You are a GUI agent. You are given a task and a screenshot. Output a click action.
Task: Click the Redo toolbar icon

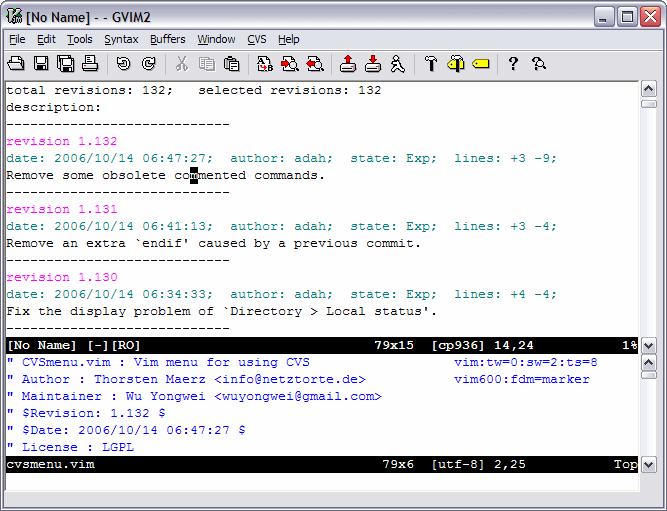tap(148, 64)
